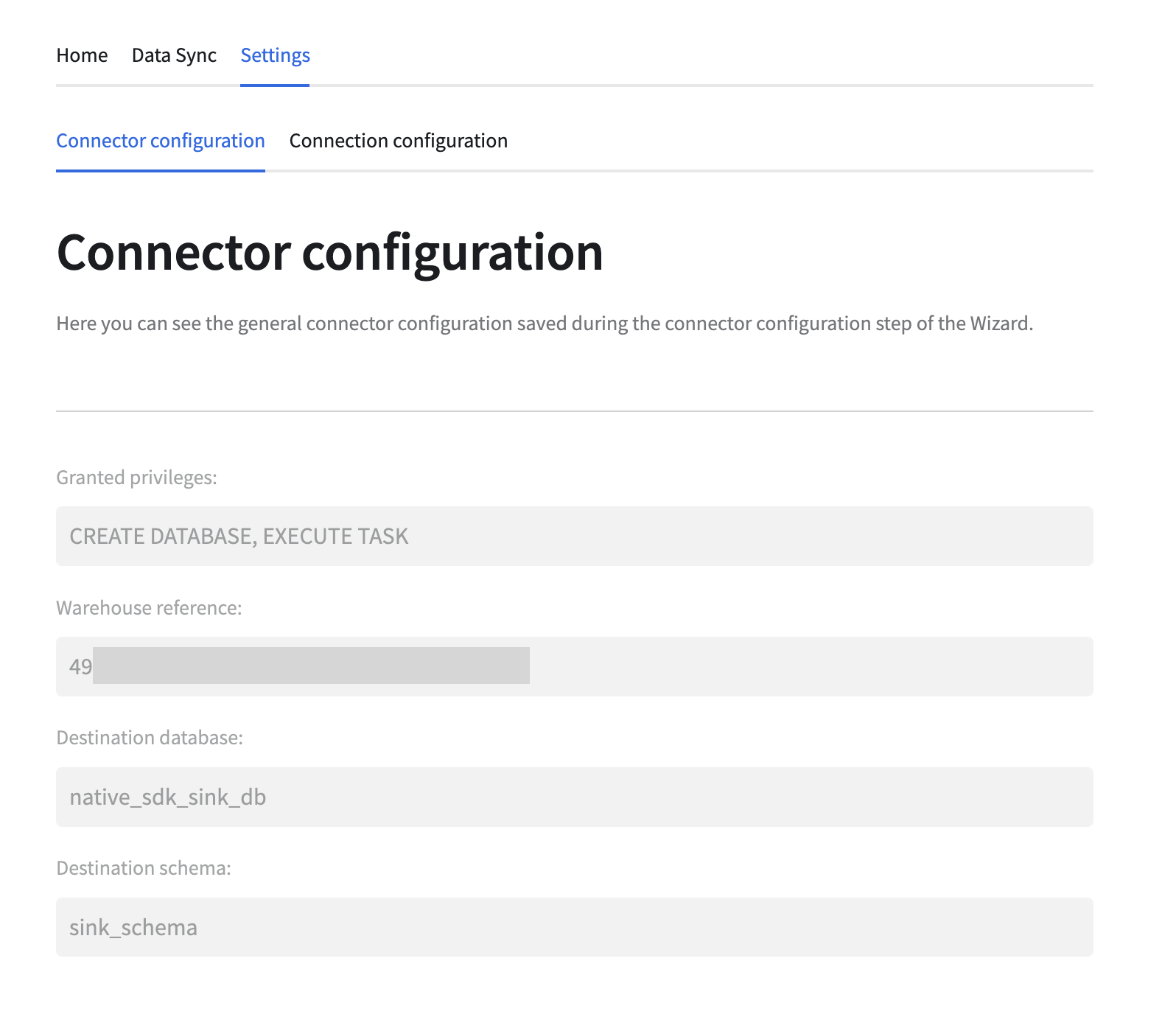Open the Home tab

(82, 55)
